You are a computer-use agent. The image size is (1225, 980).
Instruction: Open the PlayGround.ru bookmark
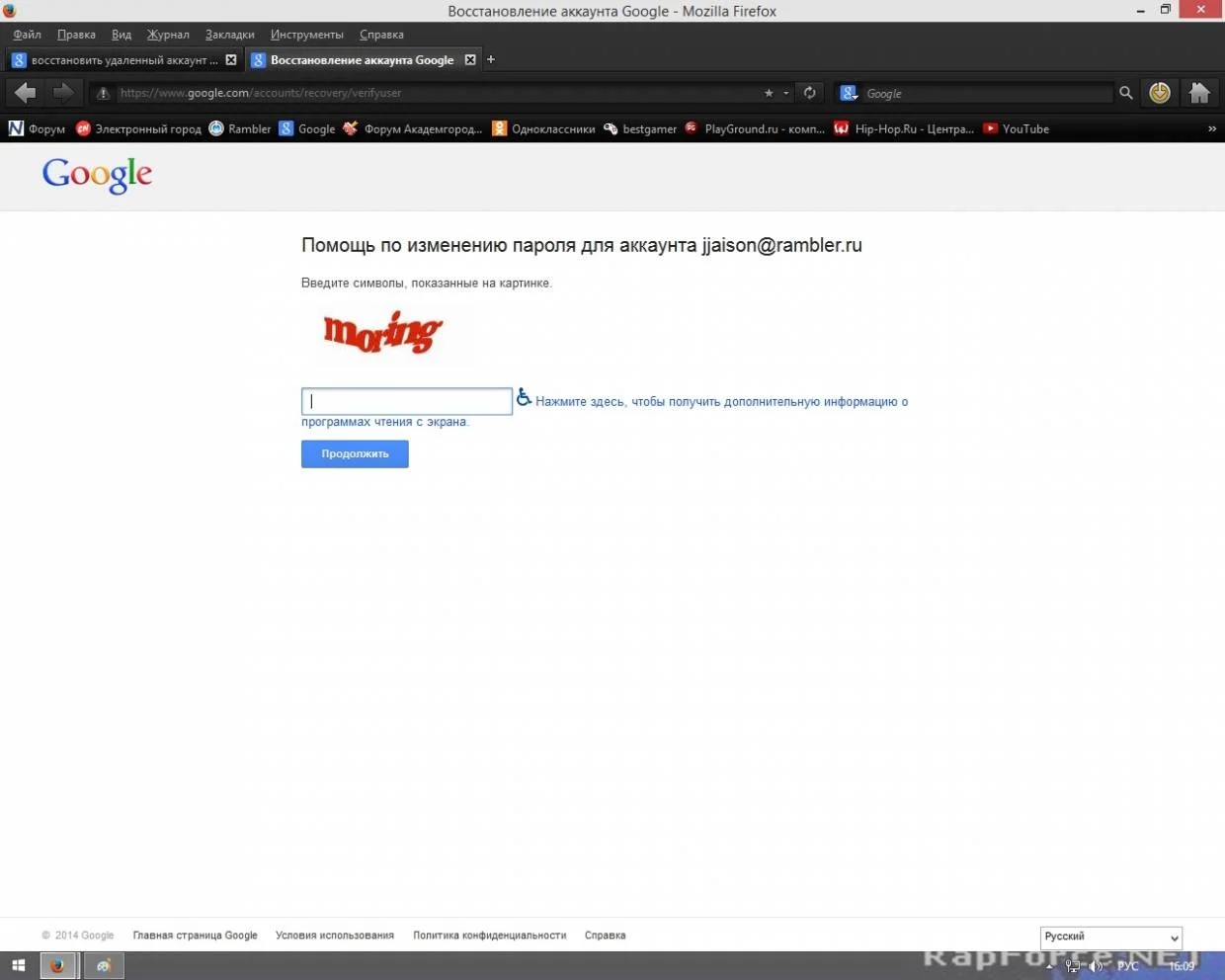(755, 128)
